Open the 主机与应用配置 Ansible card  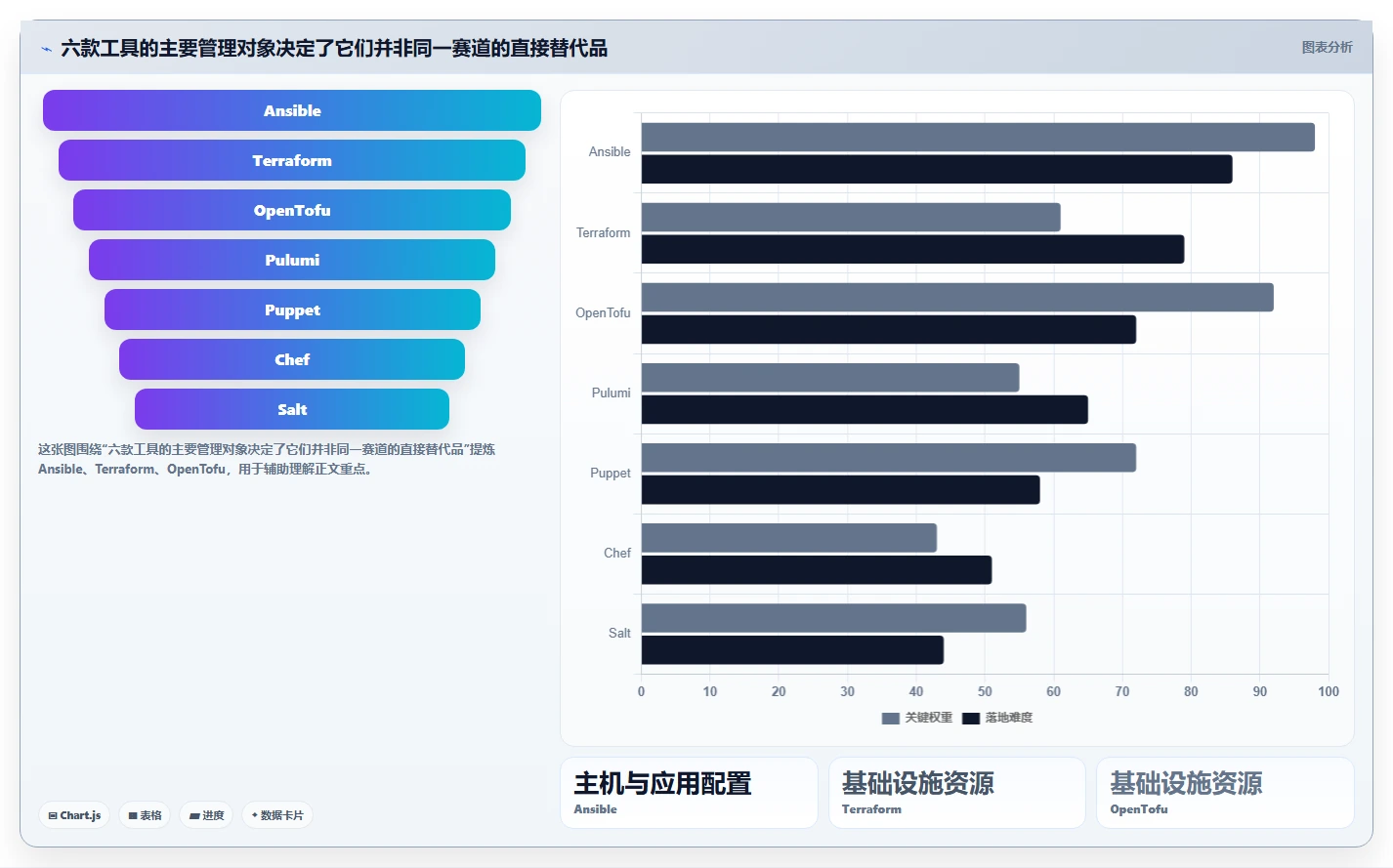pos(689,793)
